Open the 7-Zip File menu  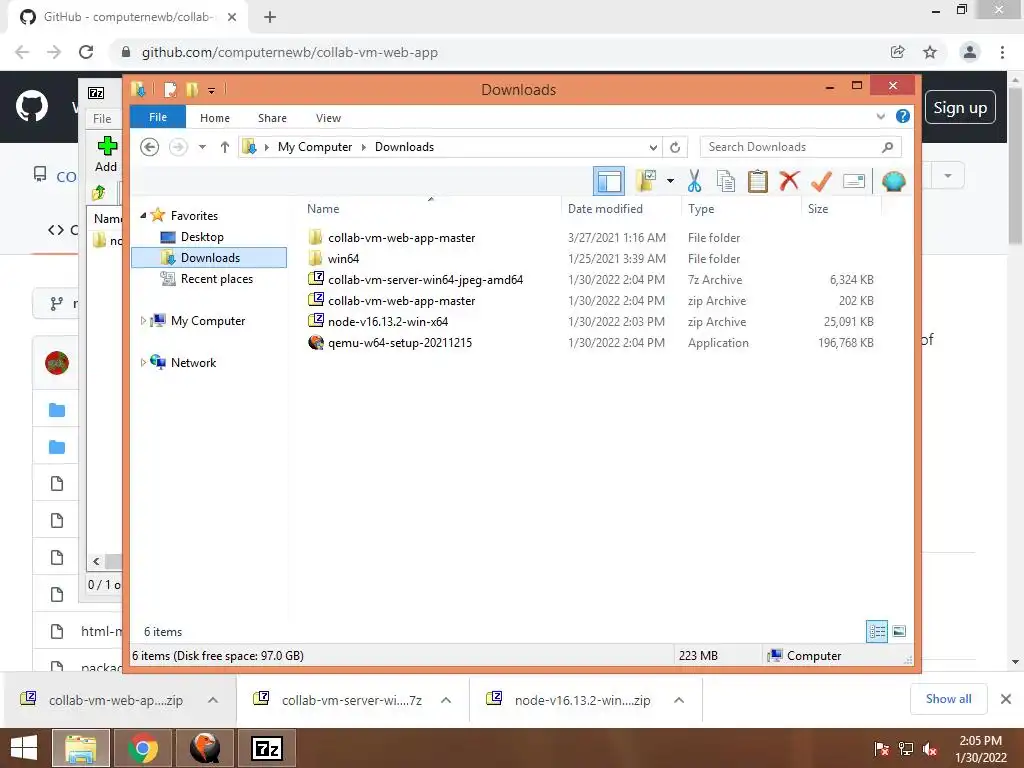click(x=102, y=119)
